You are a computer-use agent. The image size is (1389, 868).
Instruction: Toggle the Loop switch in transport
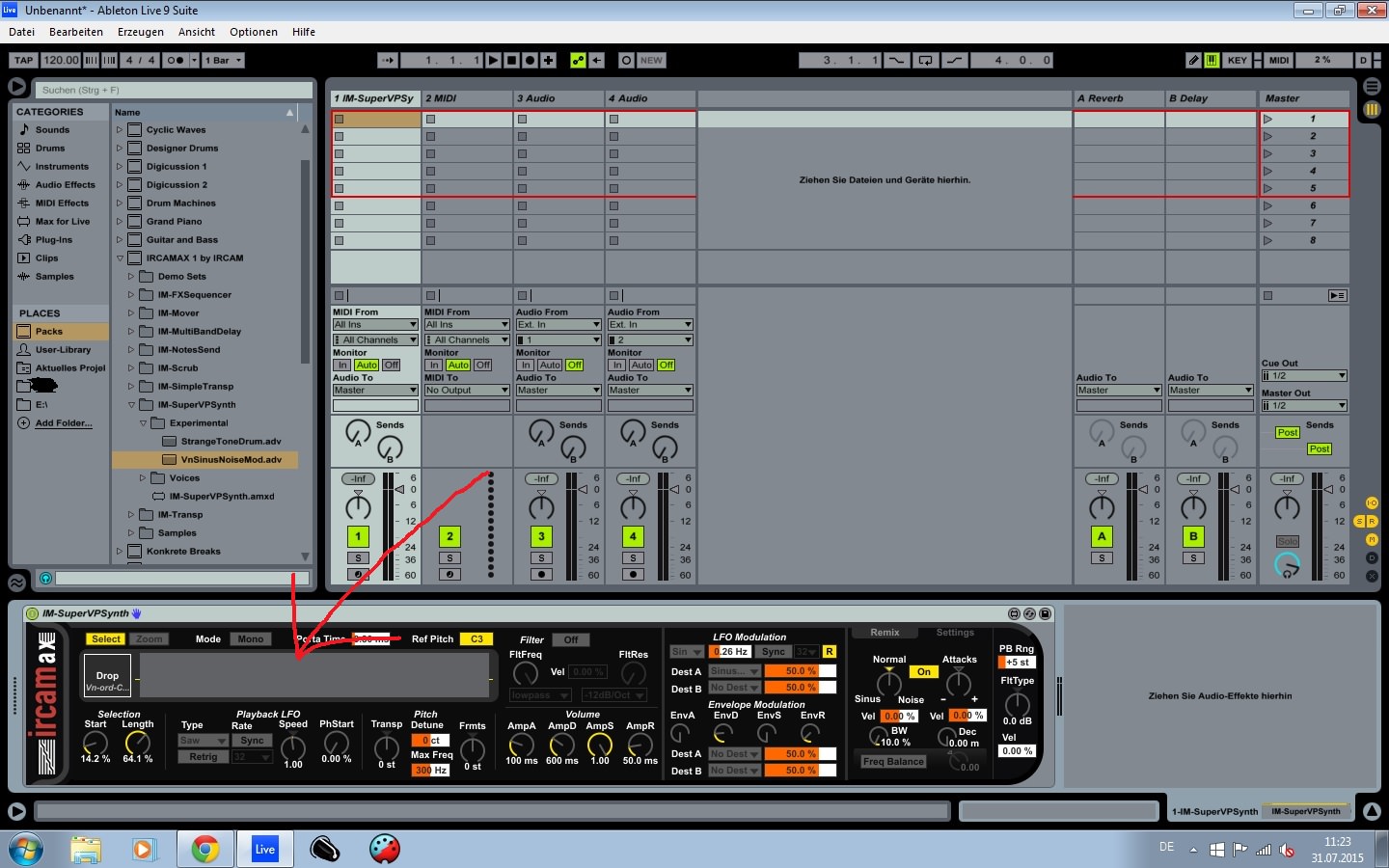click(x=926, y=60)
